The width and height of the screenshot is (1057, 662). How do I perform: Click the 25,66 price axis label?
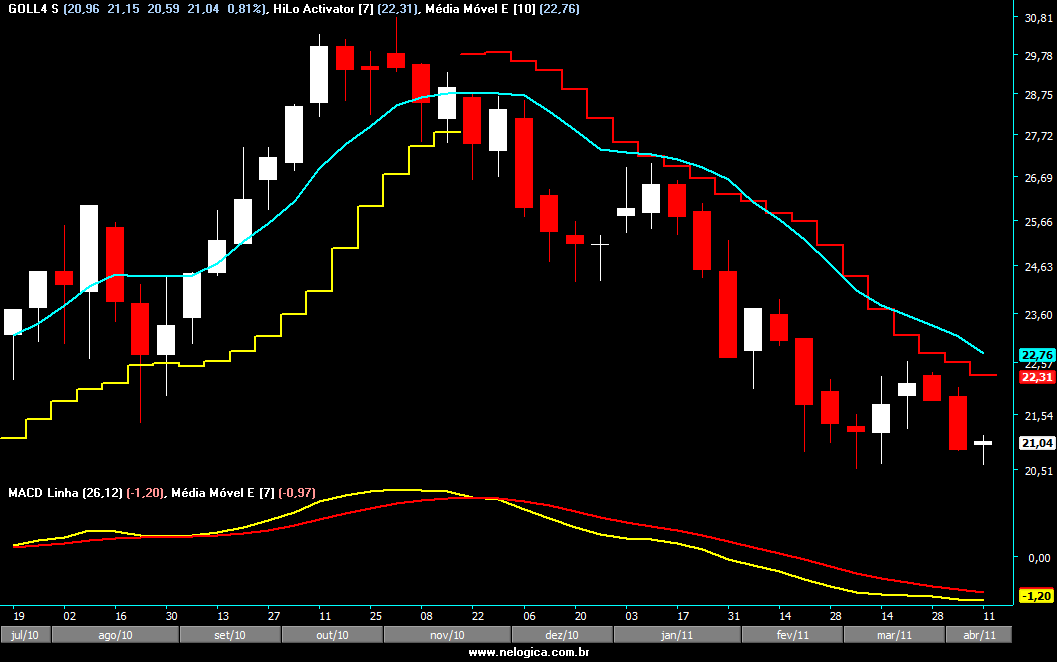[x=1038, y=222]
